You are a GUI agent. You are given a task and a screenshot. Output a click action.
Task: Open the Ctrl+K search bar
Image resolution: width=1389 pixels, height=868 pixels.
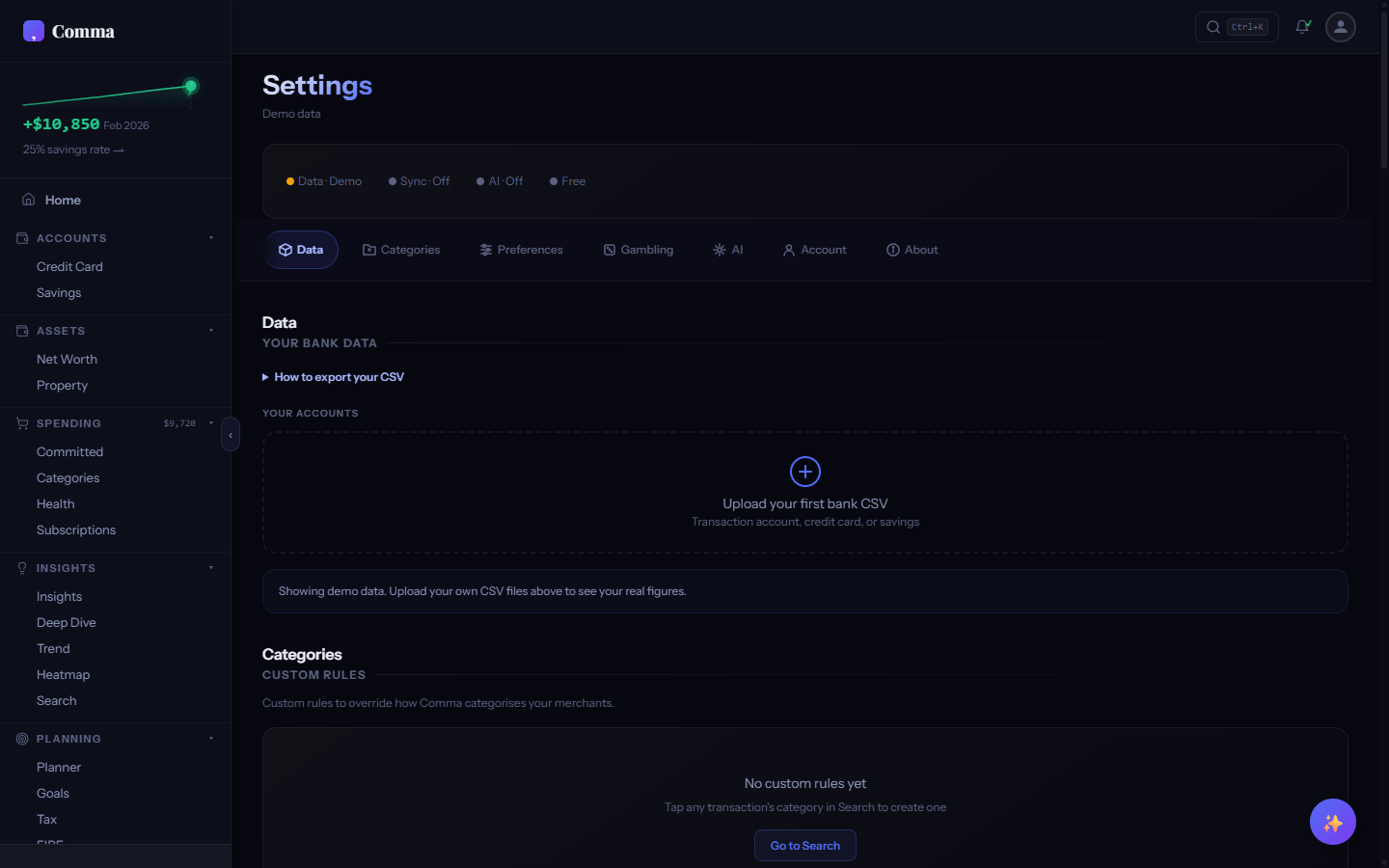[1237, 27]
